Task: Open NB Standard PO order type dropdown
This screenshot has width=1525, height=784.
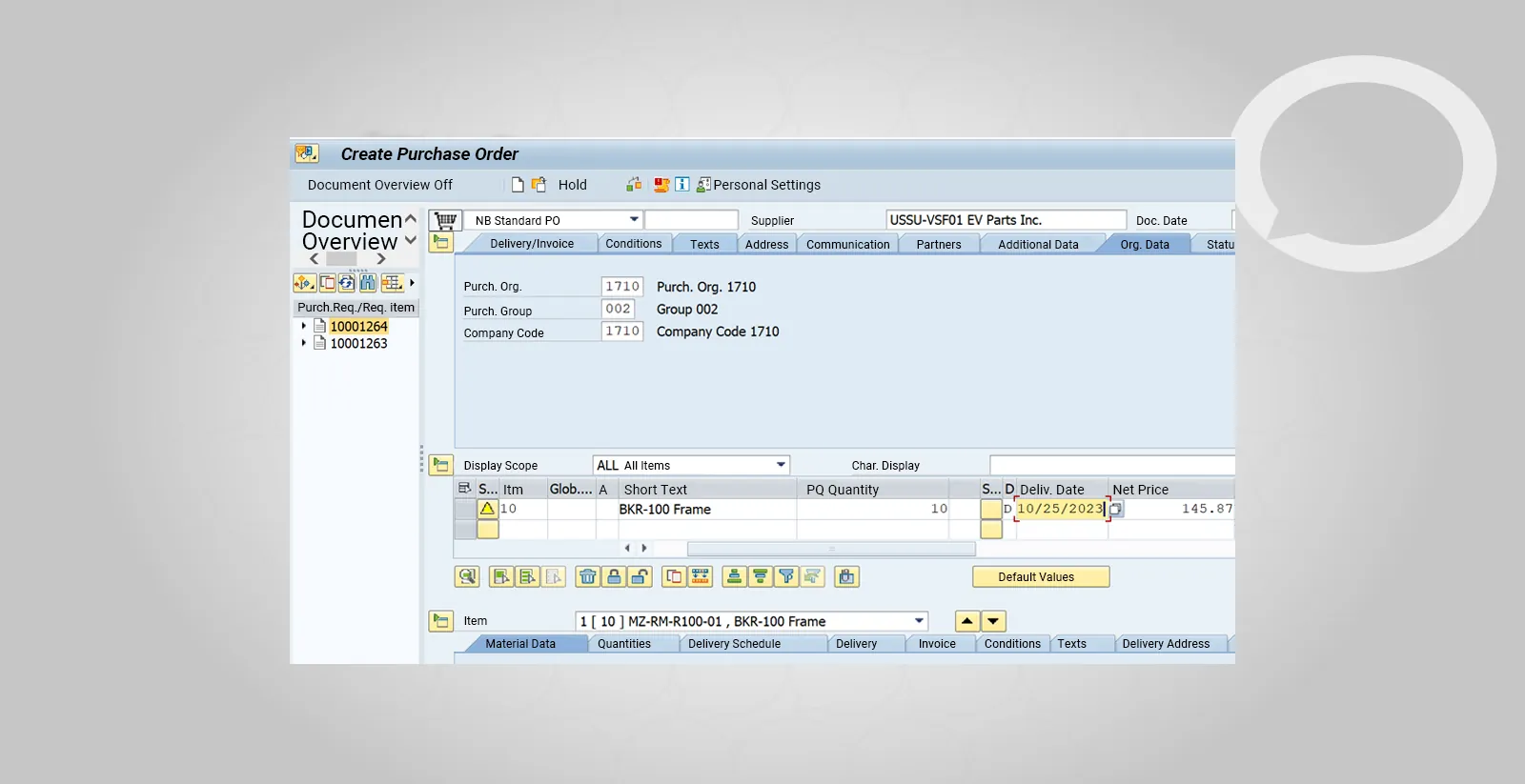Action: [634, 220]
